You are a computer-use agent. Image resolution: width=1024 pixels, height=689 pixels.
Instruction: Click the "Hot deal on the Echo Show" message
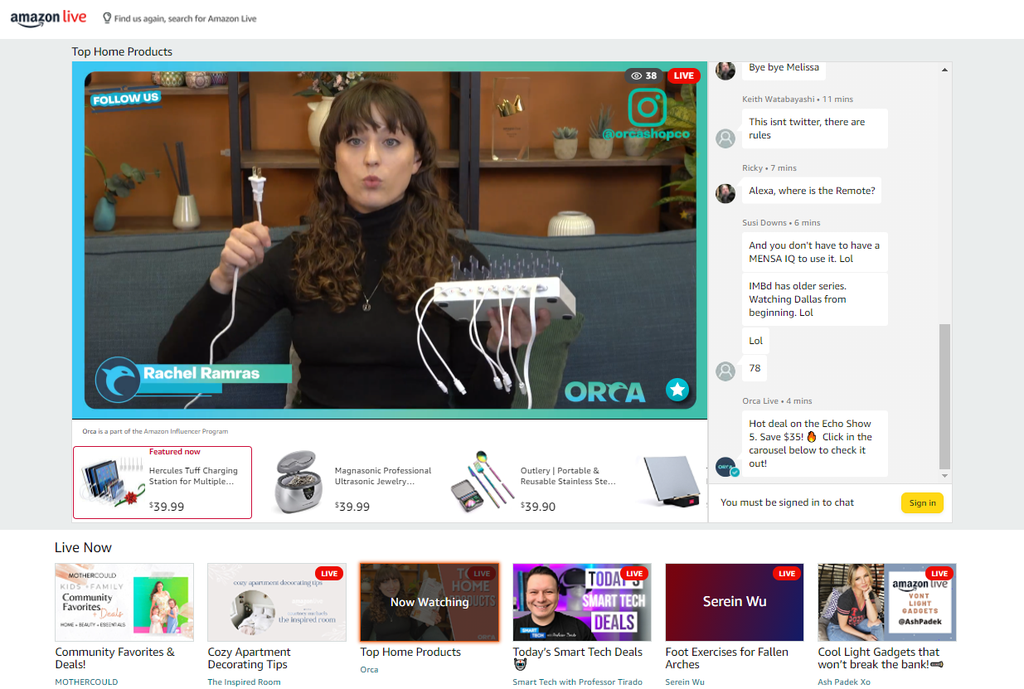coord(814,443)
